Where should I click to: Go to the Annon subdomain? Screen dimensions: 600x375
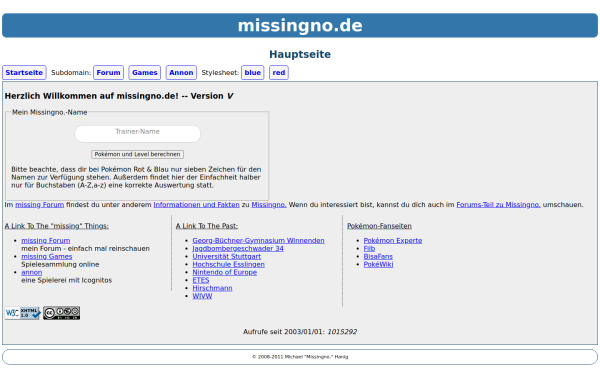(181, 73)
